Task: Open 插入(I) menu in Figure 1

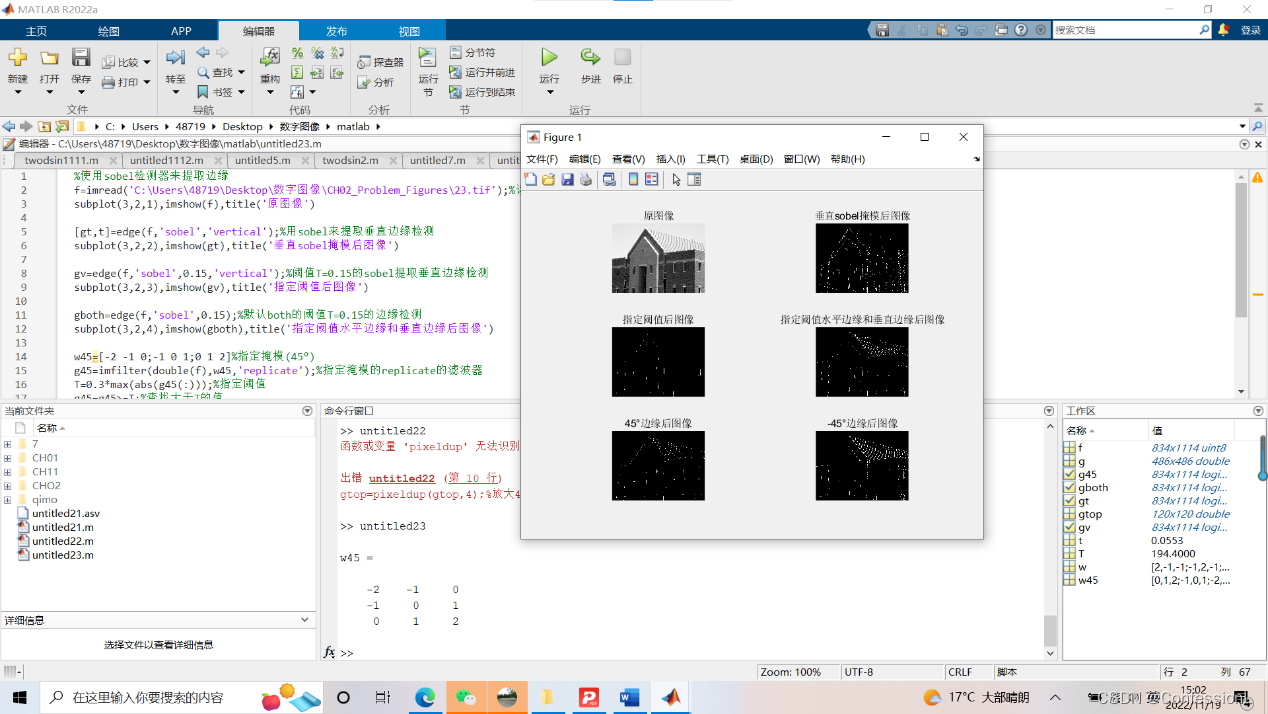Action: pos(671,159)
